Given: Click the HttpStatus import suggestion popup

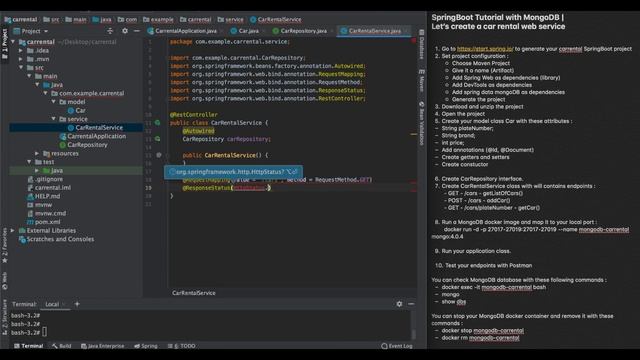Looking at the screenshot, I should pyautogui.click(x=233, y=172).
